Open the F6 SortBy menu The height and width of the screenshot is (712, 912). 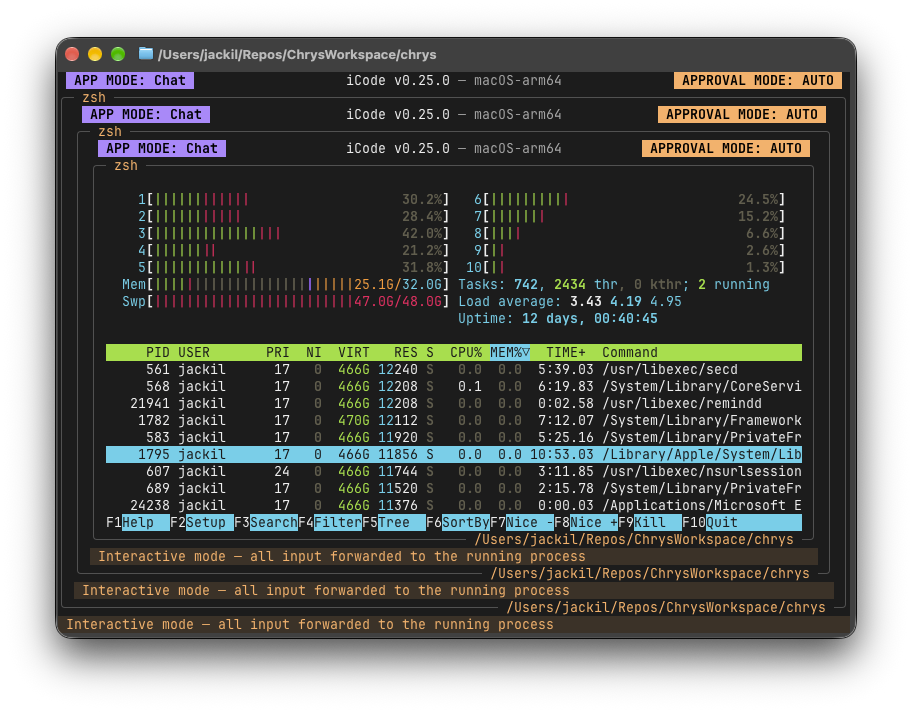(x=458, y=522)
